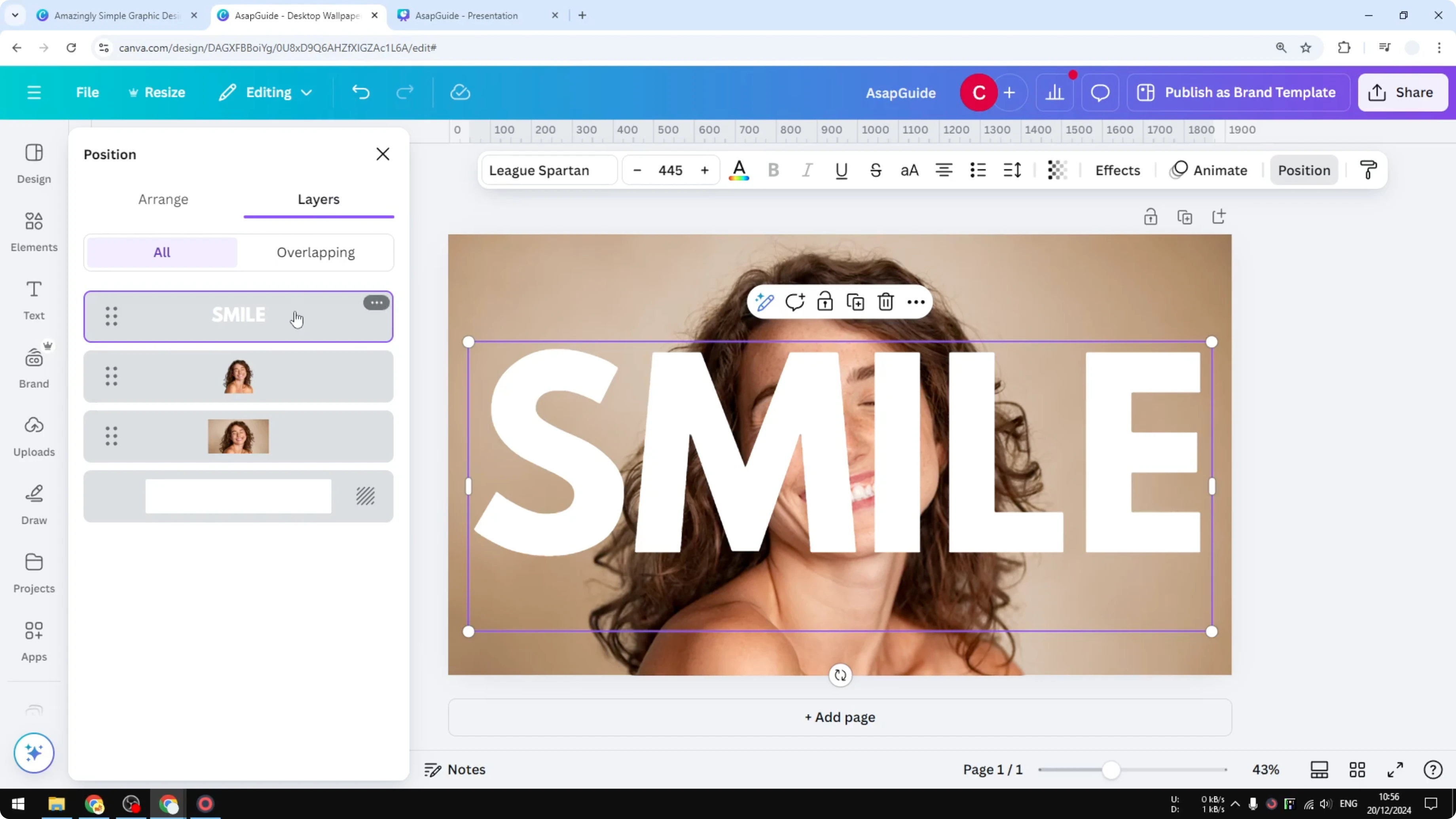Open the text color picker
This screenshot has height=819, width=1456.
[x=739, y=170]
